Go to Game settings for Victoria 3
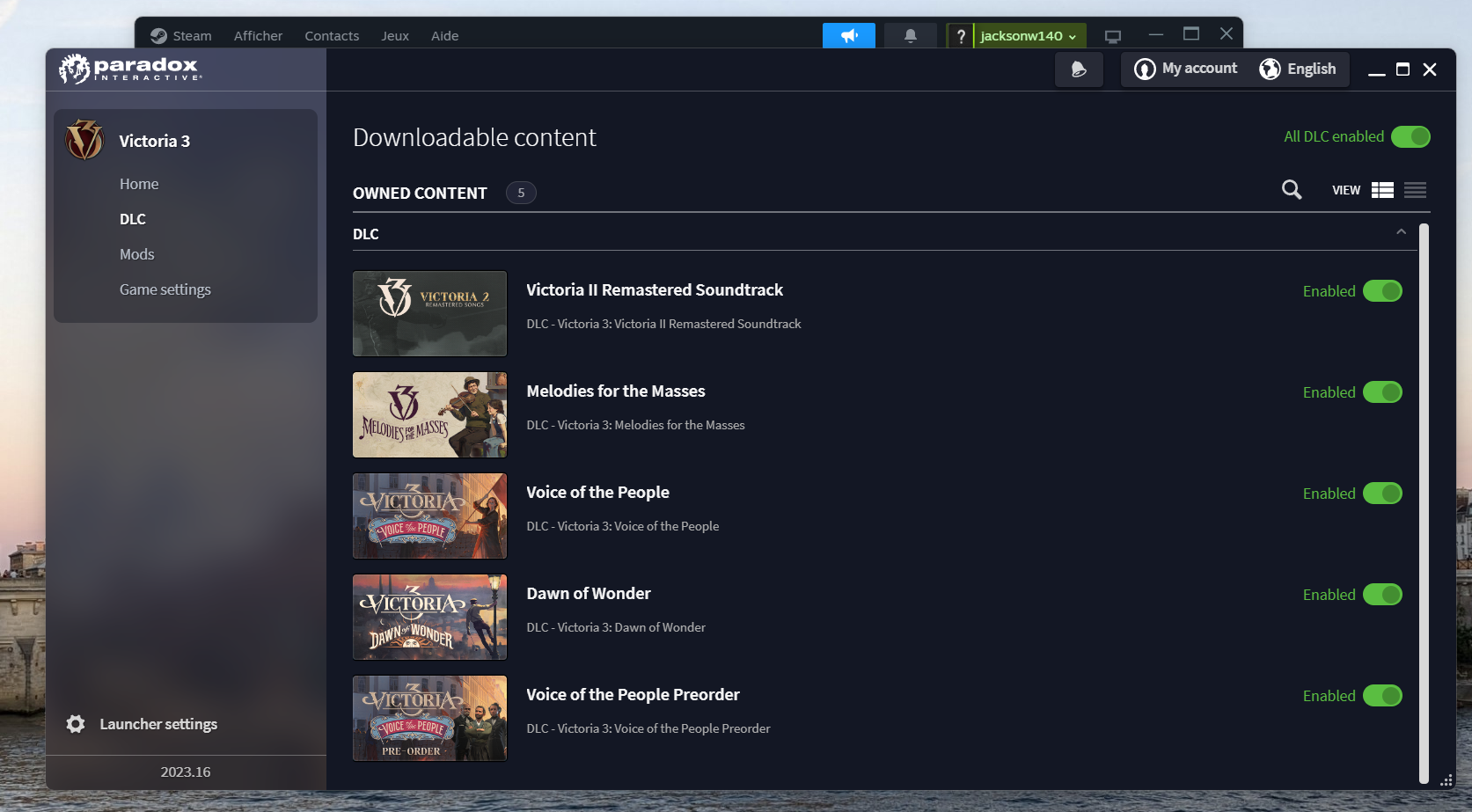Viewport: 1472px width, 812px height. click(x=165, y=289)
